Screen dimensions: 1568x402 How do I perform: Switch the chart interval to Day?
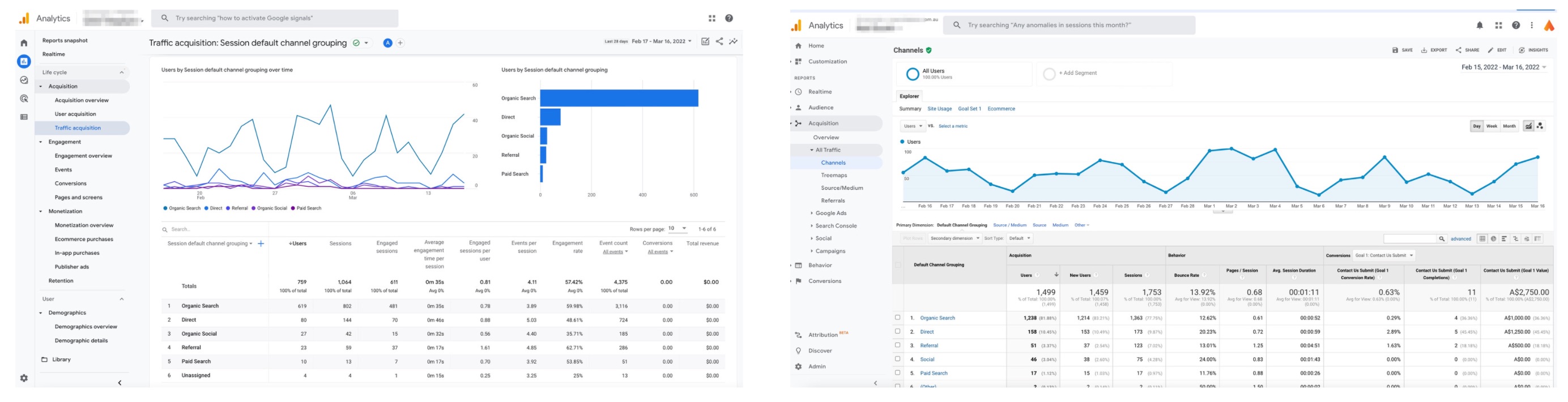click(1477, 126)
